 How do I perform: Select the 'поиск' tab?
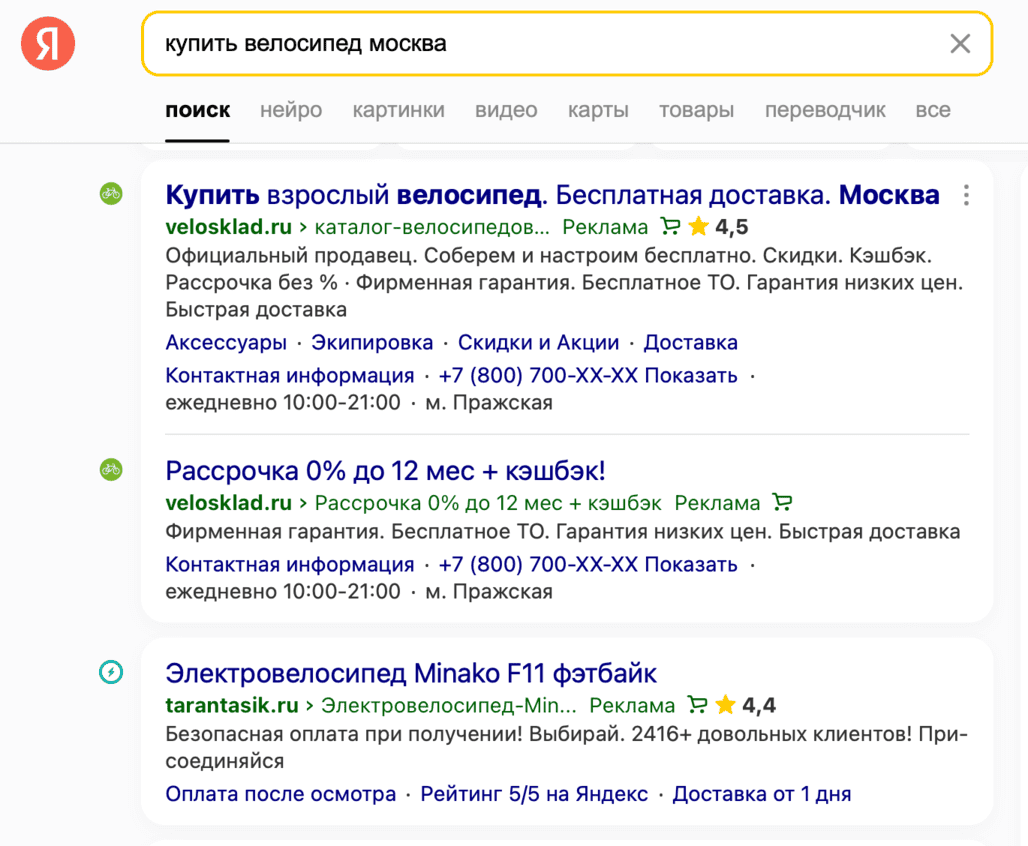click(197, 110)
